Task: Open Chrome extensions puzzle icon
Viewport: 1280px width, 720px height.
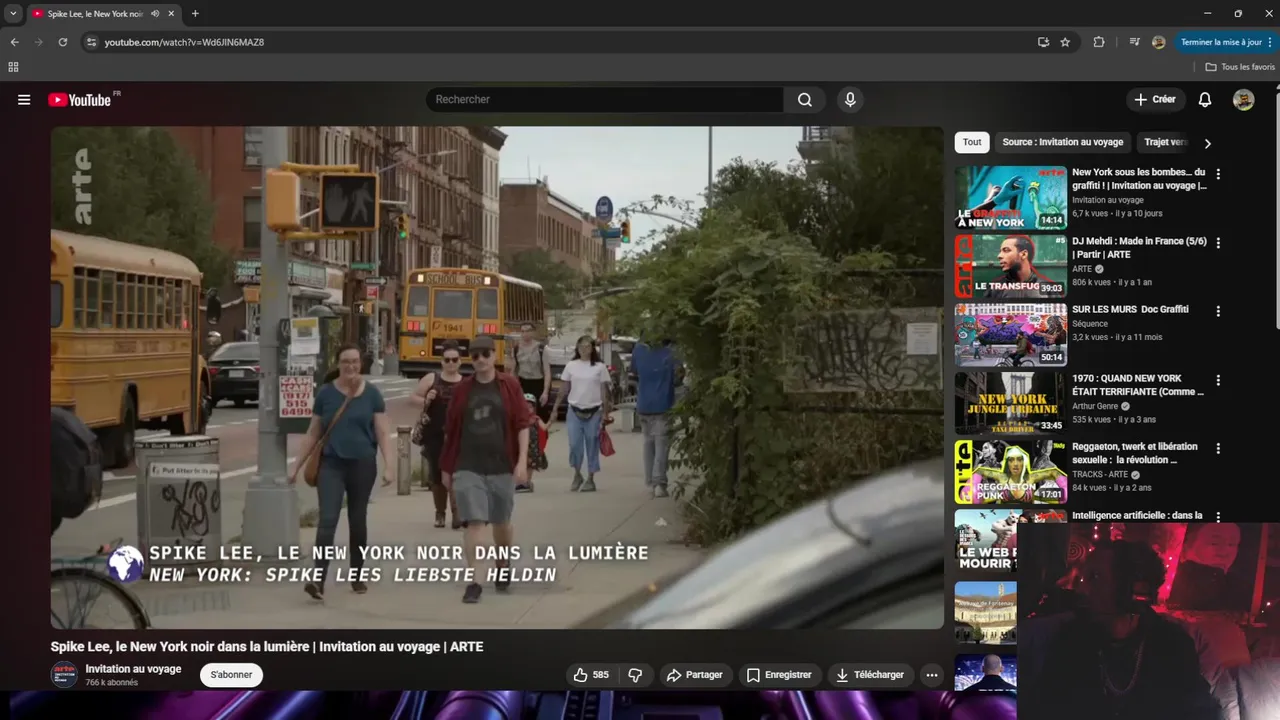Action: (1099, 42)
